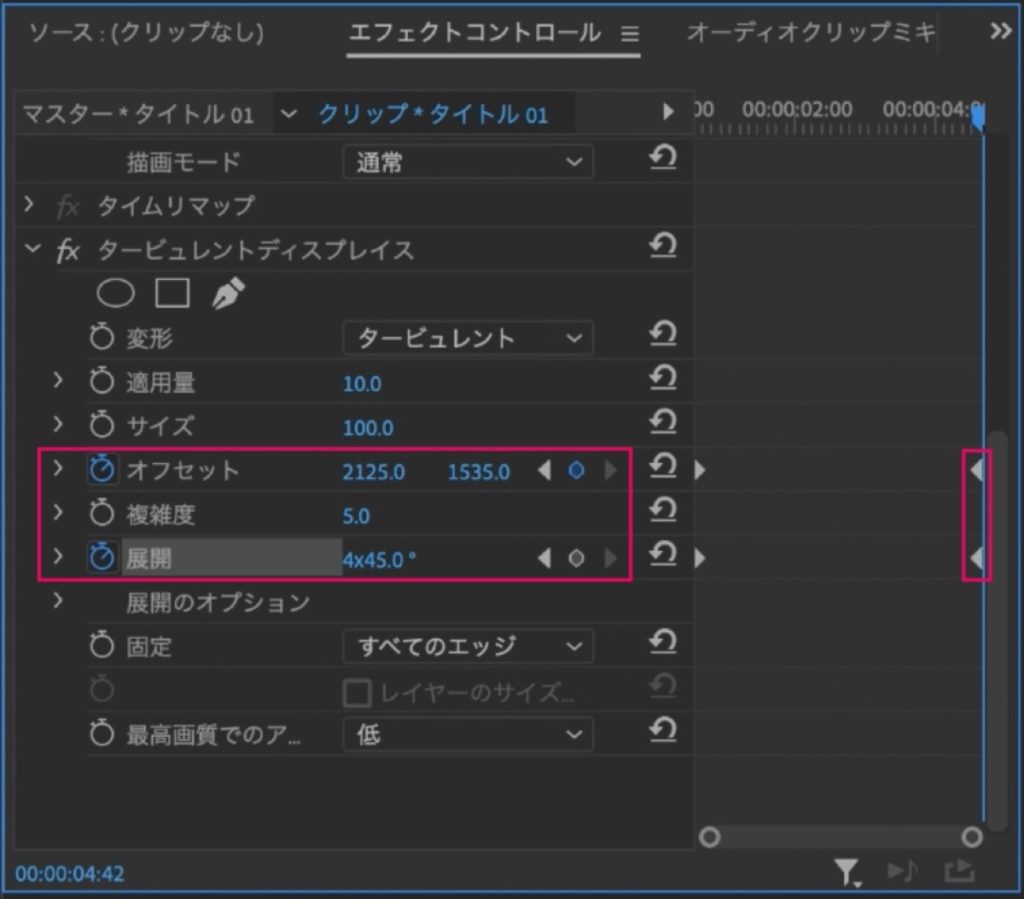Image resolution: width=1024 pixels, height=899 pixels.
Task: Click the サイズ value 100.0
Action: click(x=368, y=428)
